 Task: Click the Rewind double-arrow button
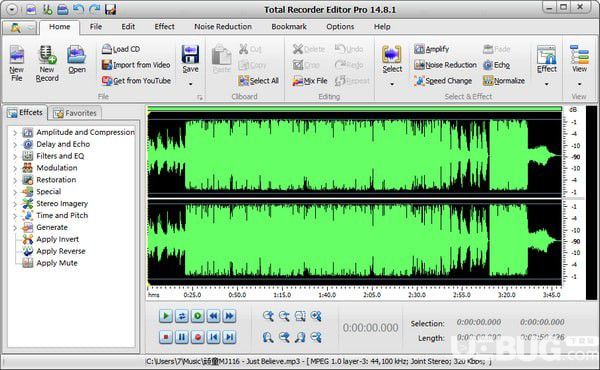coord(214,316)
